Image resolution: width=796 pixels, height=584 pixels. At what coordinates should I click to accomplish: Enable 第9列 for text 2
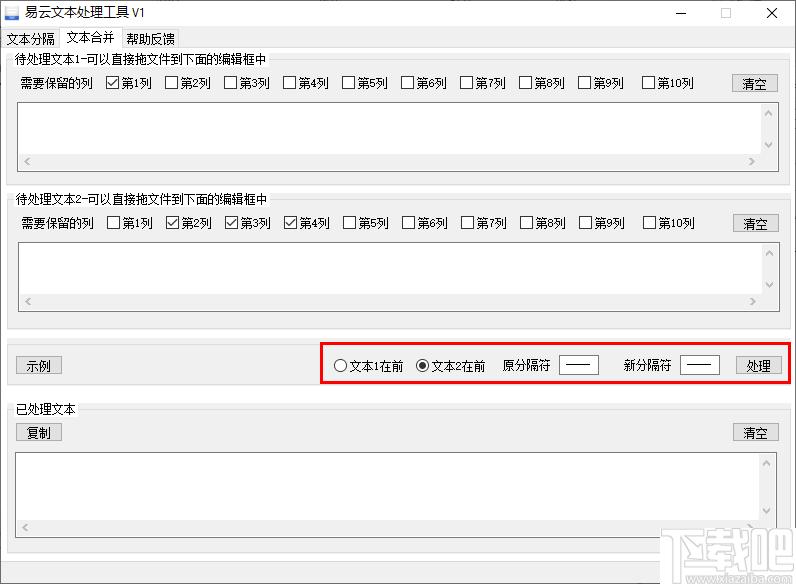(602, 223)
